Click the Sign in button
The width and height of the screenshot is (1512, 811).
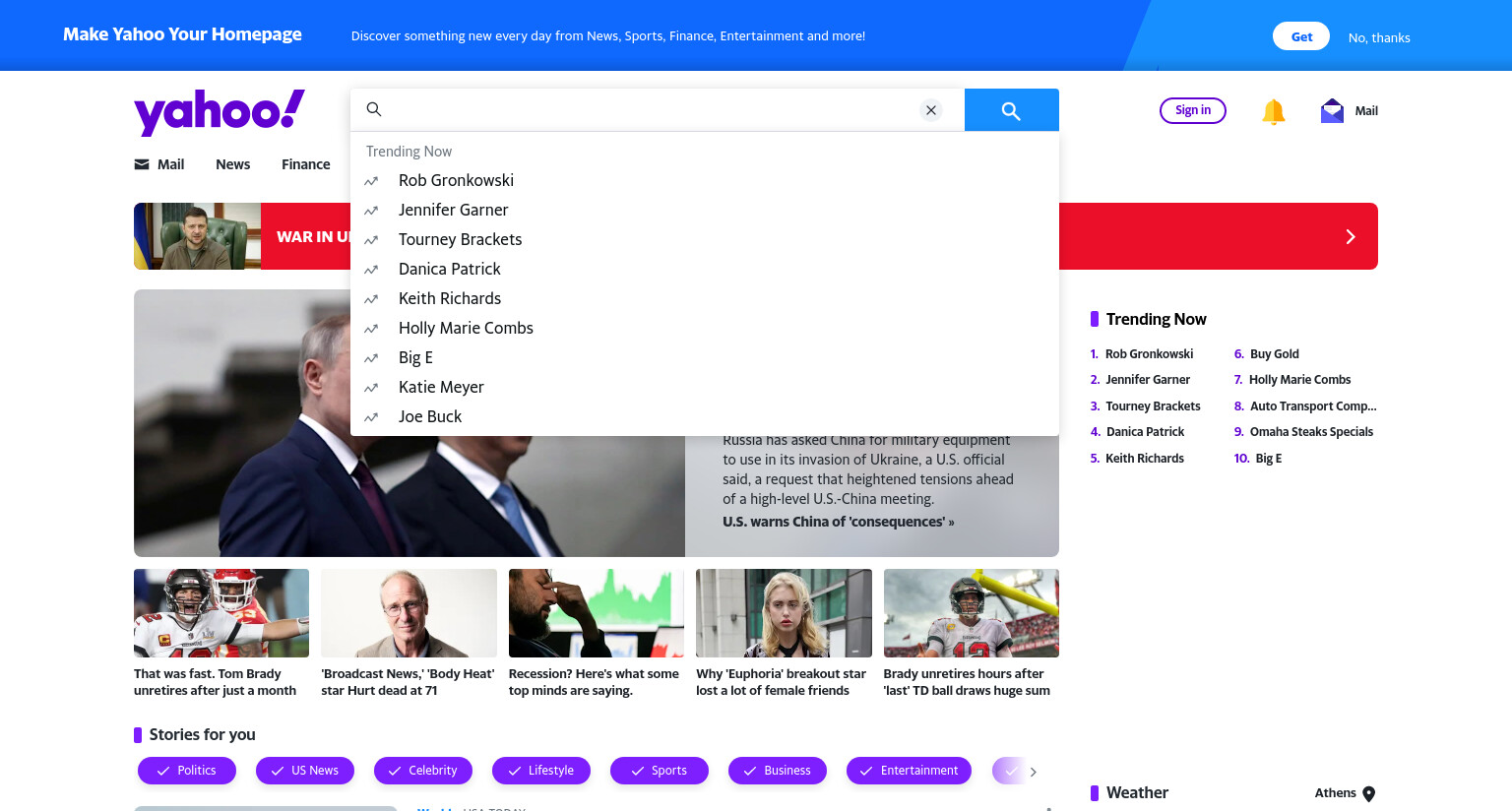pos(1193,110)
